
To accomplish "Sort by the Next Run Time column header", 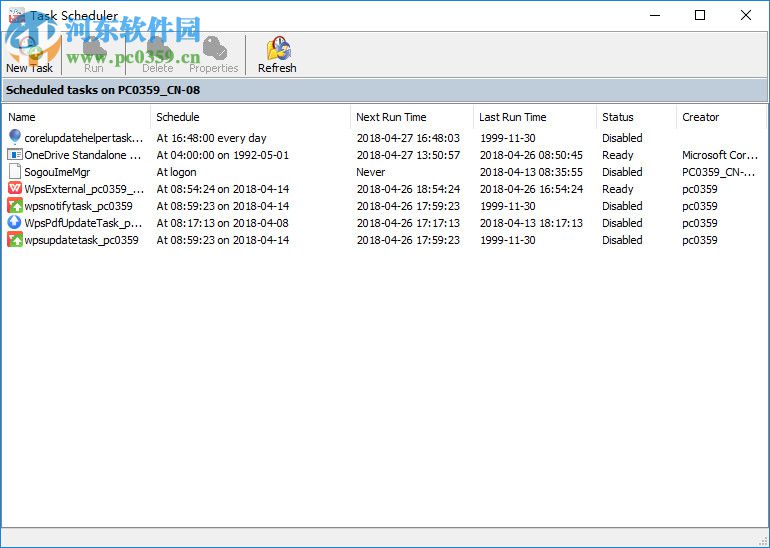I will tap(391, 117).
